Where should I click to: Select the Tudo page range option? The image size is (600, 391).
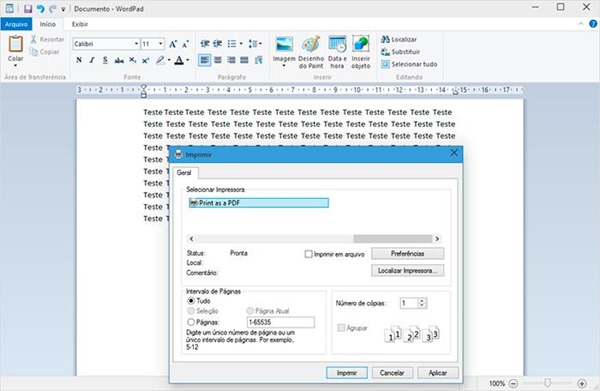pyautogui.click(x=191, y=301)
